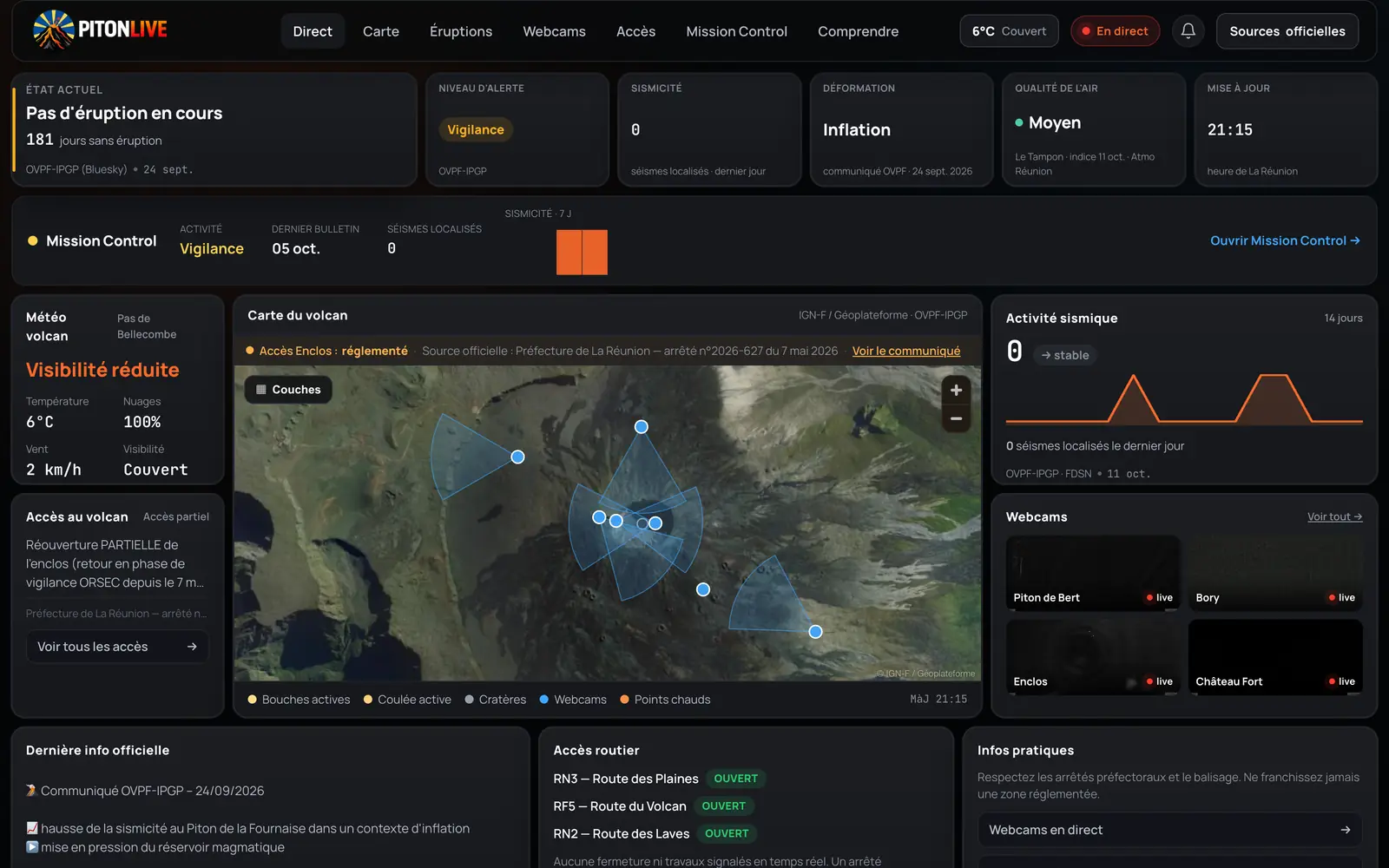
Task: Click the arrow on Voir tous les accès
Action: (x=192, y=647)
